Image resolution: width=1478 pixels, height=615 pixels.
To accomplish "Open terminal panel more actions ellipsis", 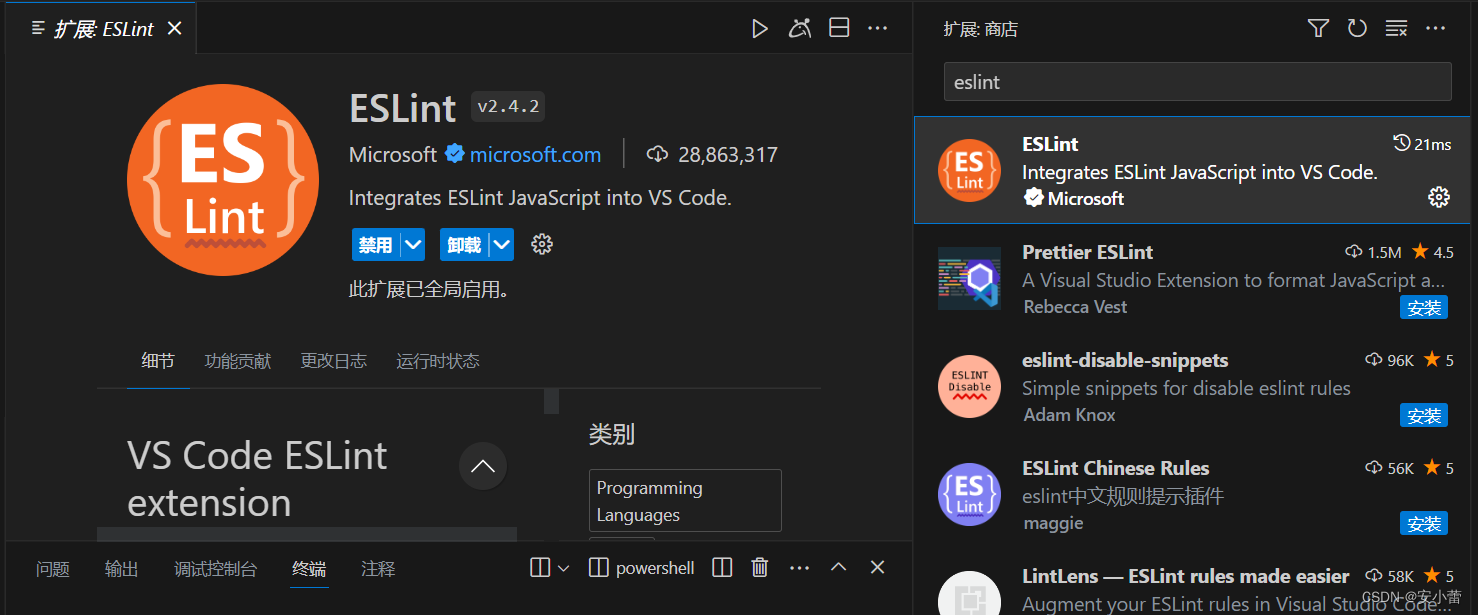I will [x=799, y=568].
